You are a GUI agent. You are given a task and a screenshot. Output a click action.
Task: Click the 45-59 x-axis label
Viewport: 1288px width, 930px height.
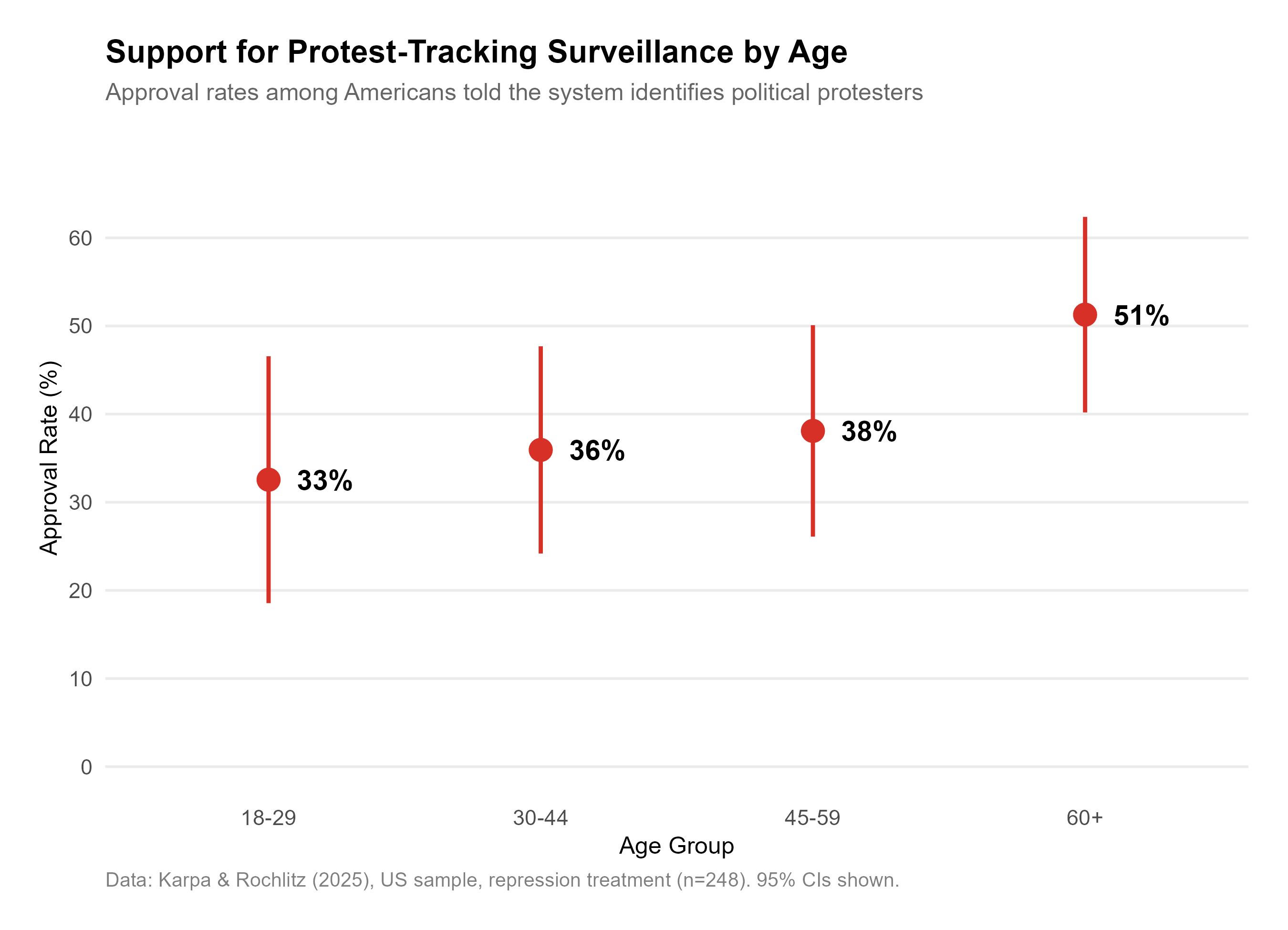pyautogui.click(x=812, y=818)
